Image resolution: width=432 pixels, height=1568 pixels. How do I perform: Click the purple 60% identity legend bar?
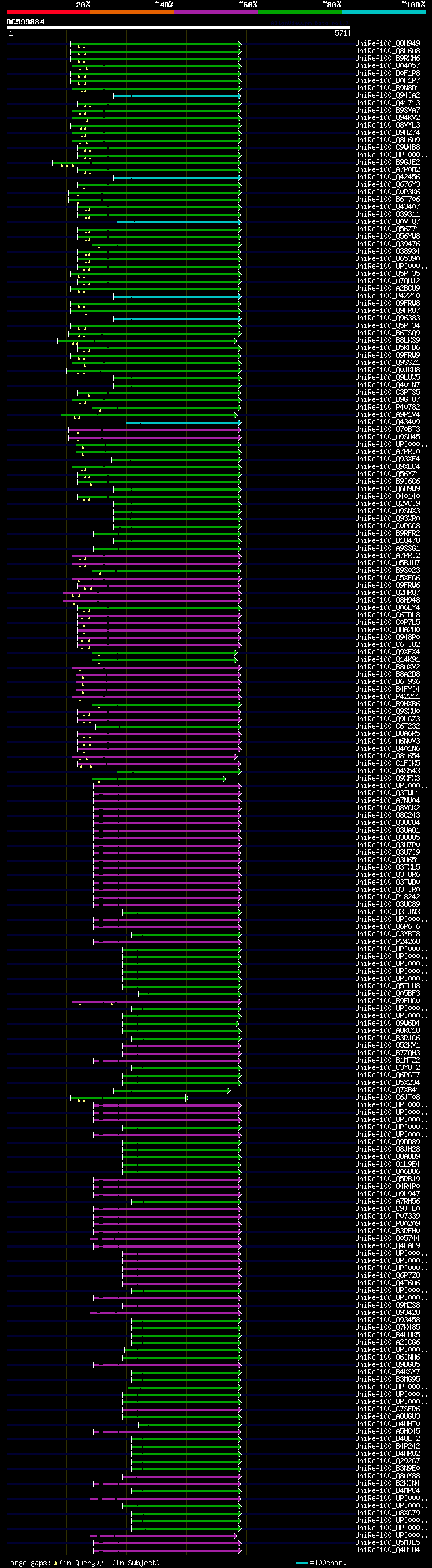click(216, 11)
